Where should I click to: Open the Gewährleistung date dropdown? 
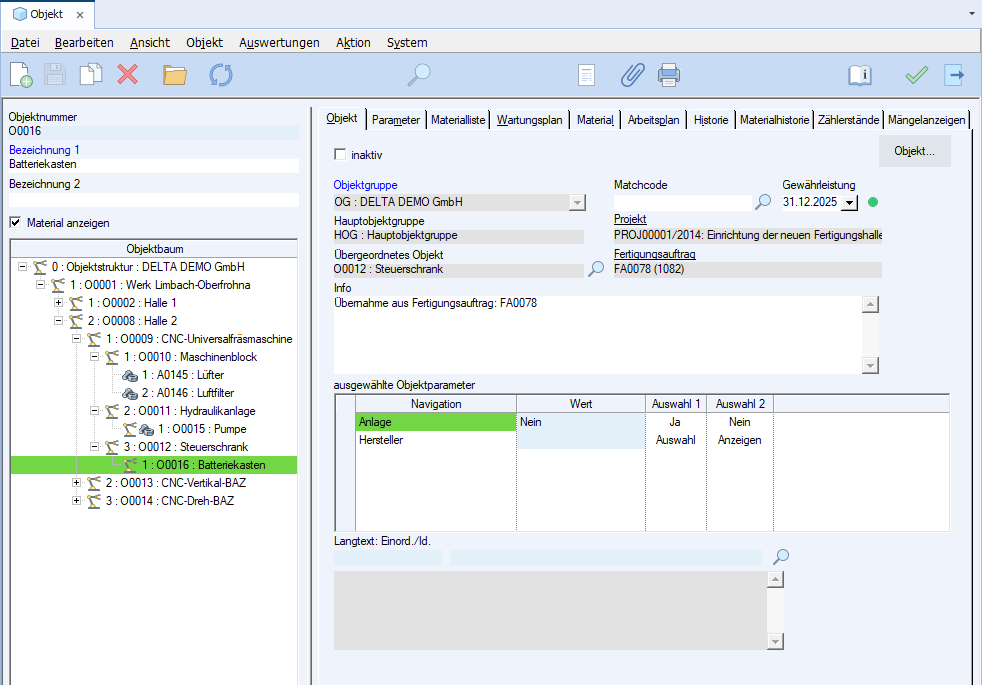(849, 203)
